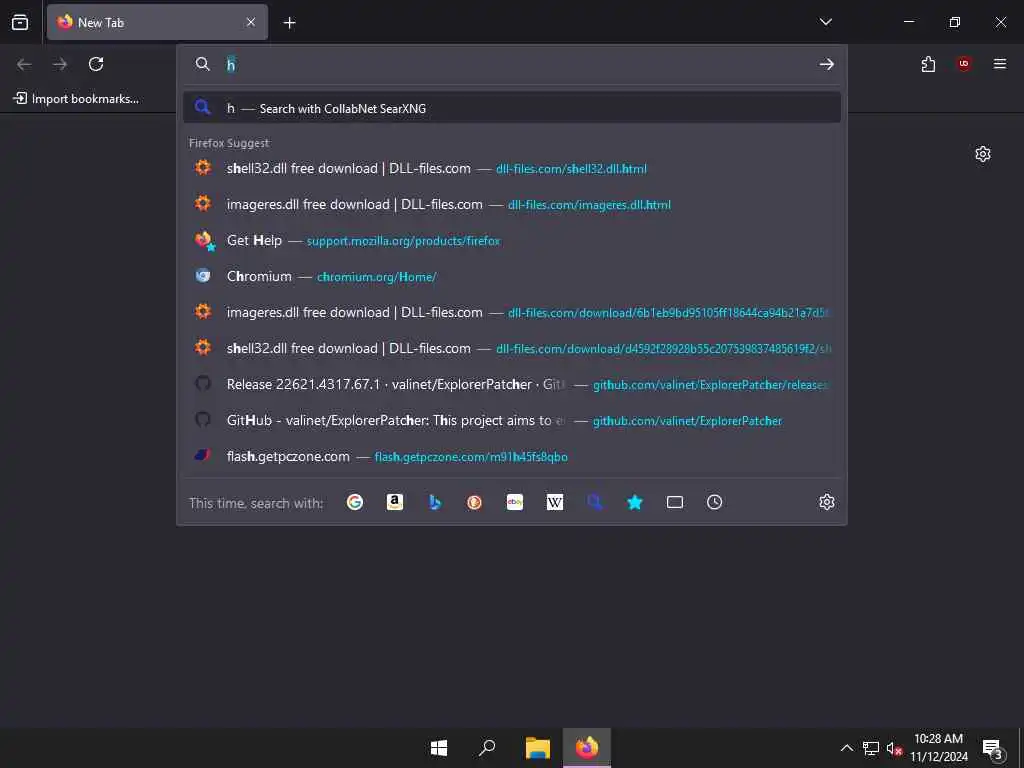Search this time with Google
Image resolution: width=1024 pixels, height=768 pixels.
(x=355, y=502)
